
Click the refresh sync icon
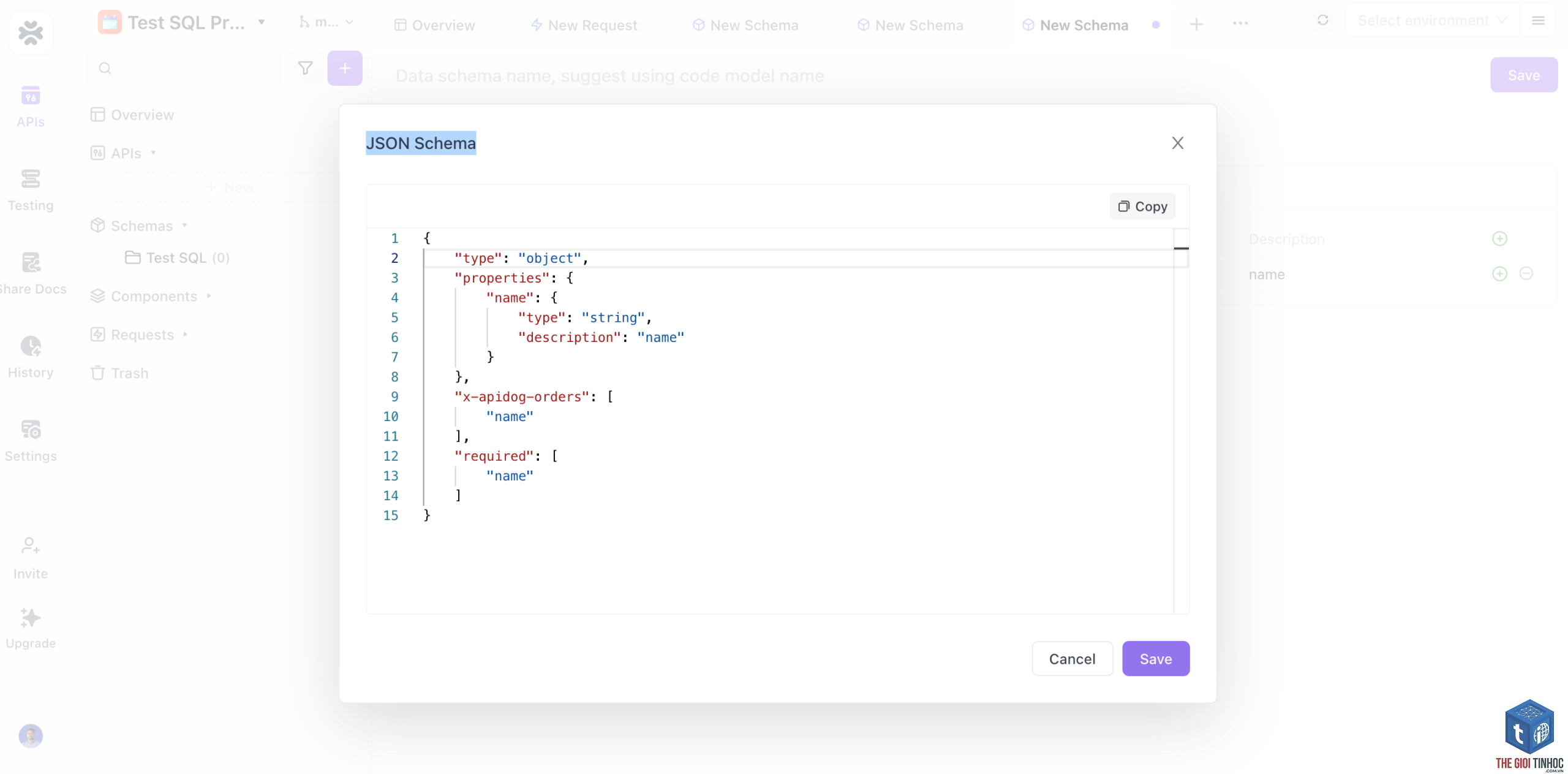tap(1322, 20)
